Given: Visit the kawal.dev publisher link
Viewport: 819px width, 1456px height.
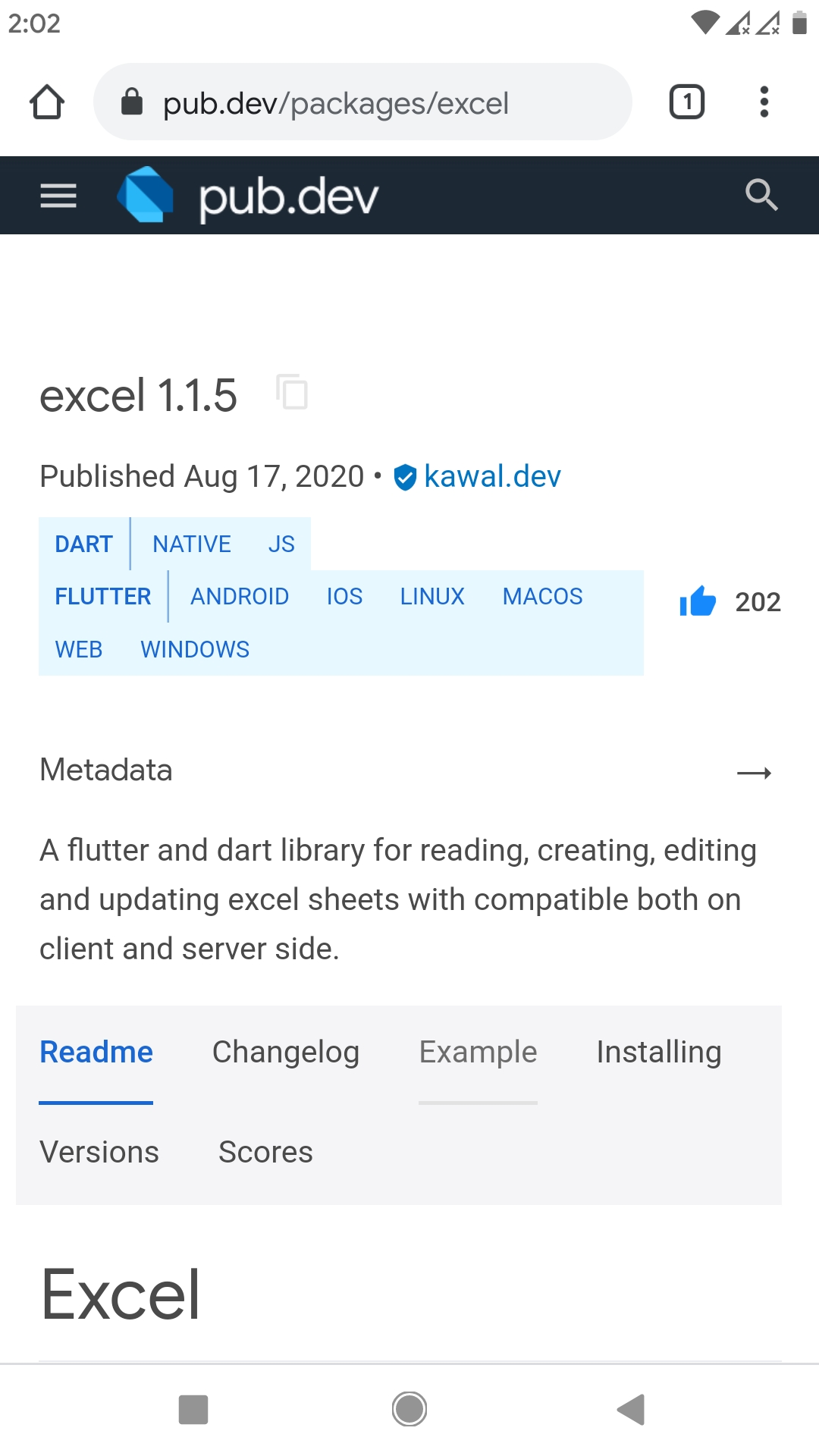Looking at the screenshot, I should point(491,476).
